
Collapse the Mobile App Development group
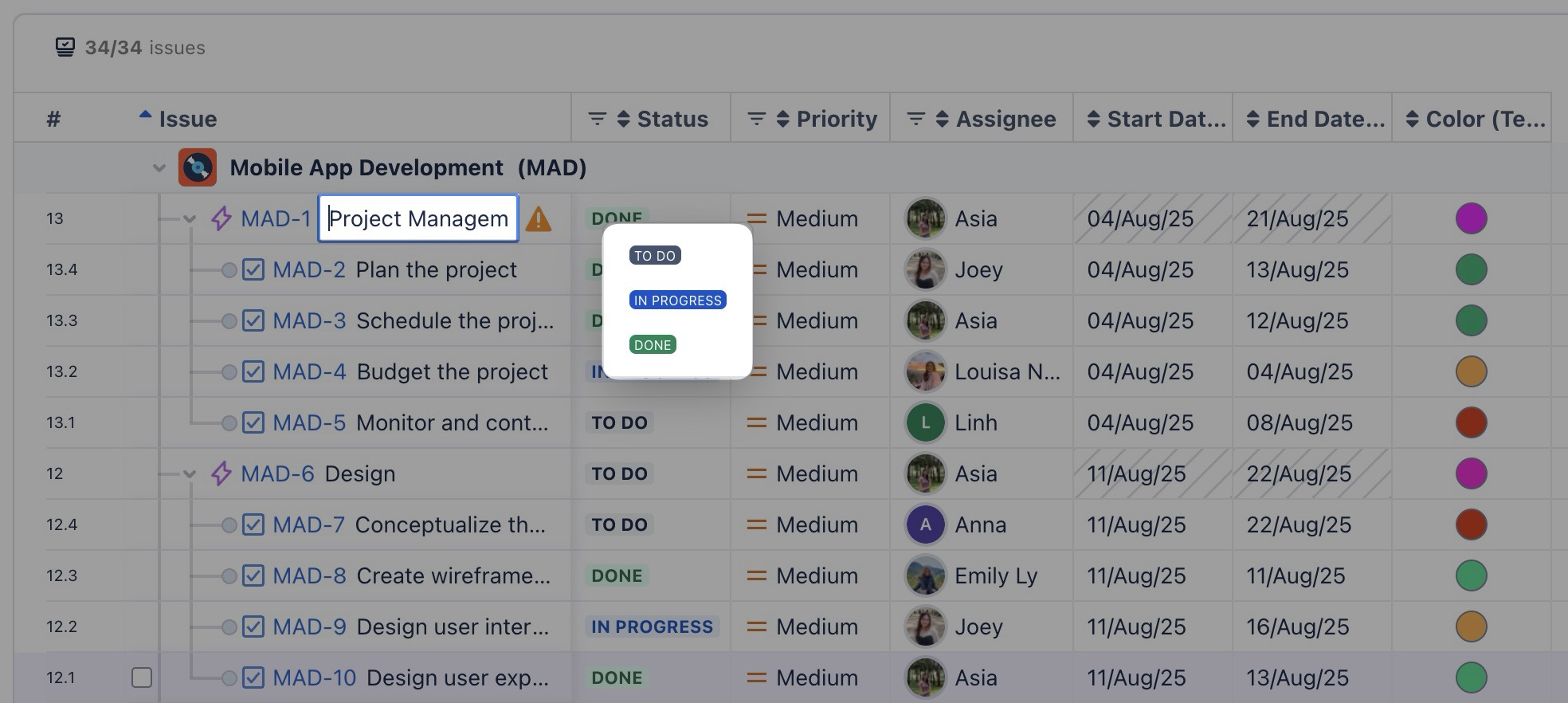159,168
